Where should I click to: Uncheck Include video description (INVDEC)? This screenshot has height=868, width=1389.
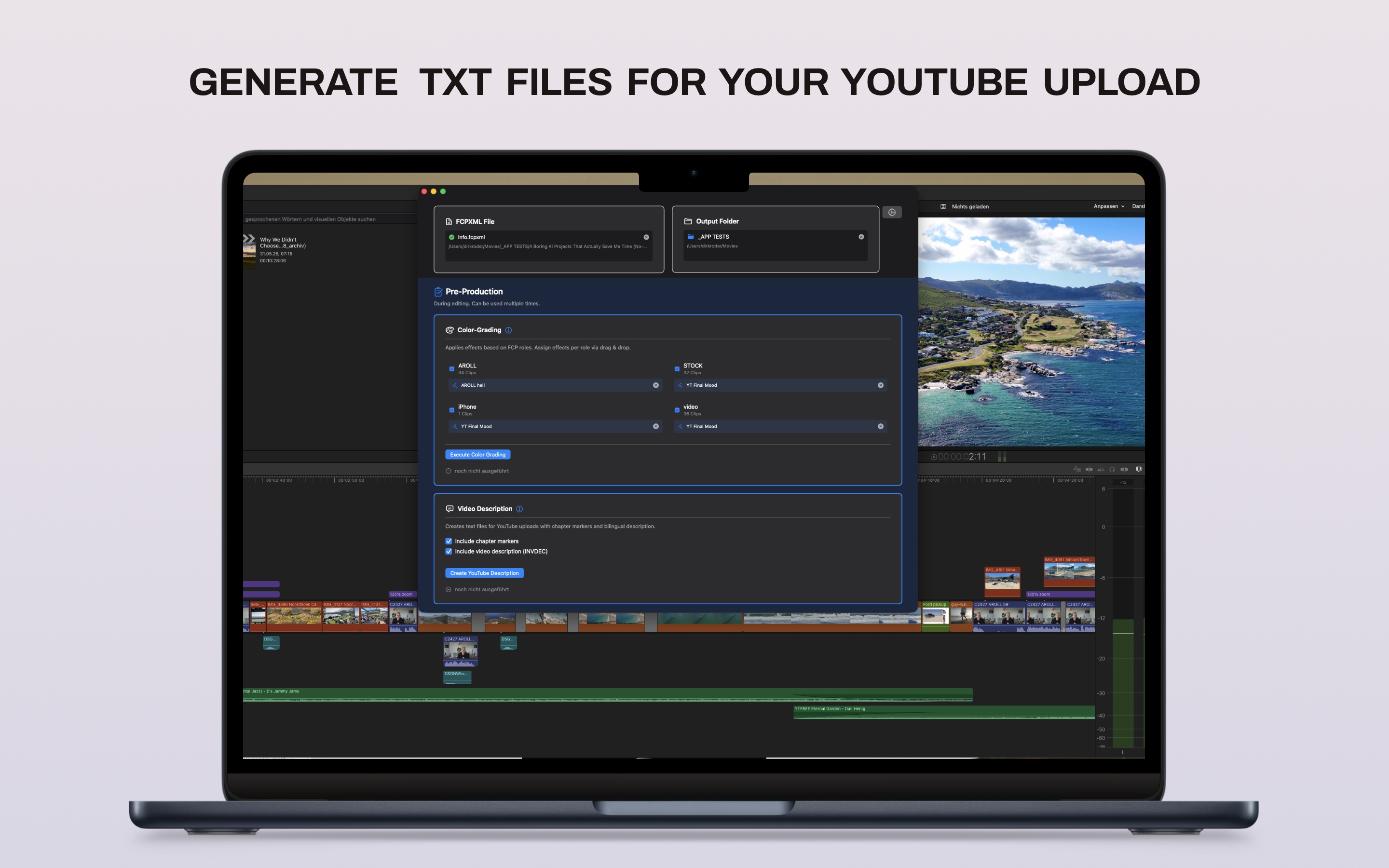click(x=449, y=551)
